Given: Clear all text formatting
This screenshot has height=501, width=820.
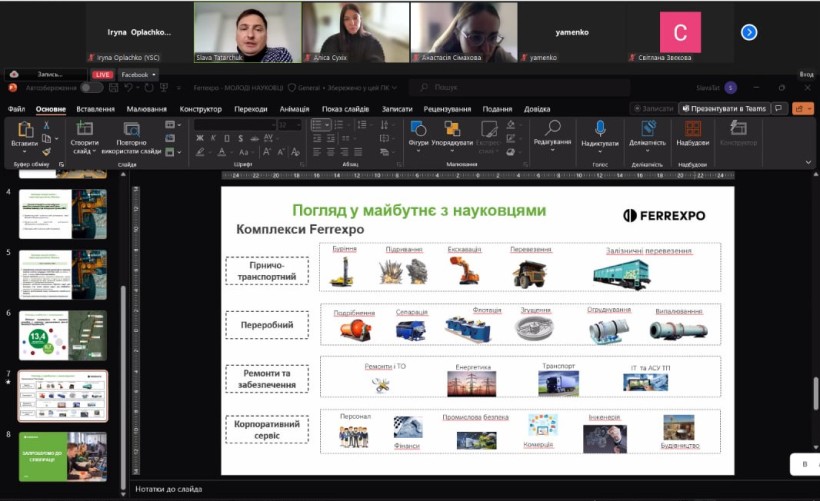Looking at the screenshot, I should tap(295, 152).
